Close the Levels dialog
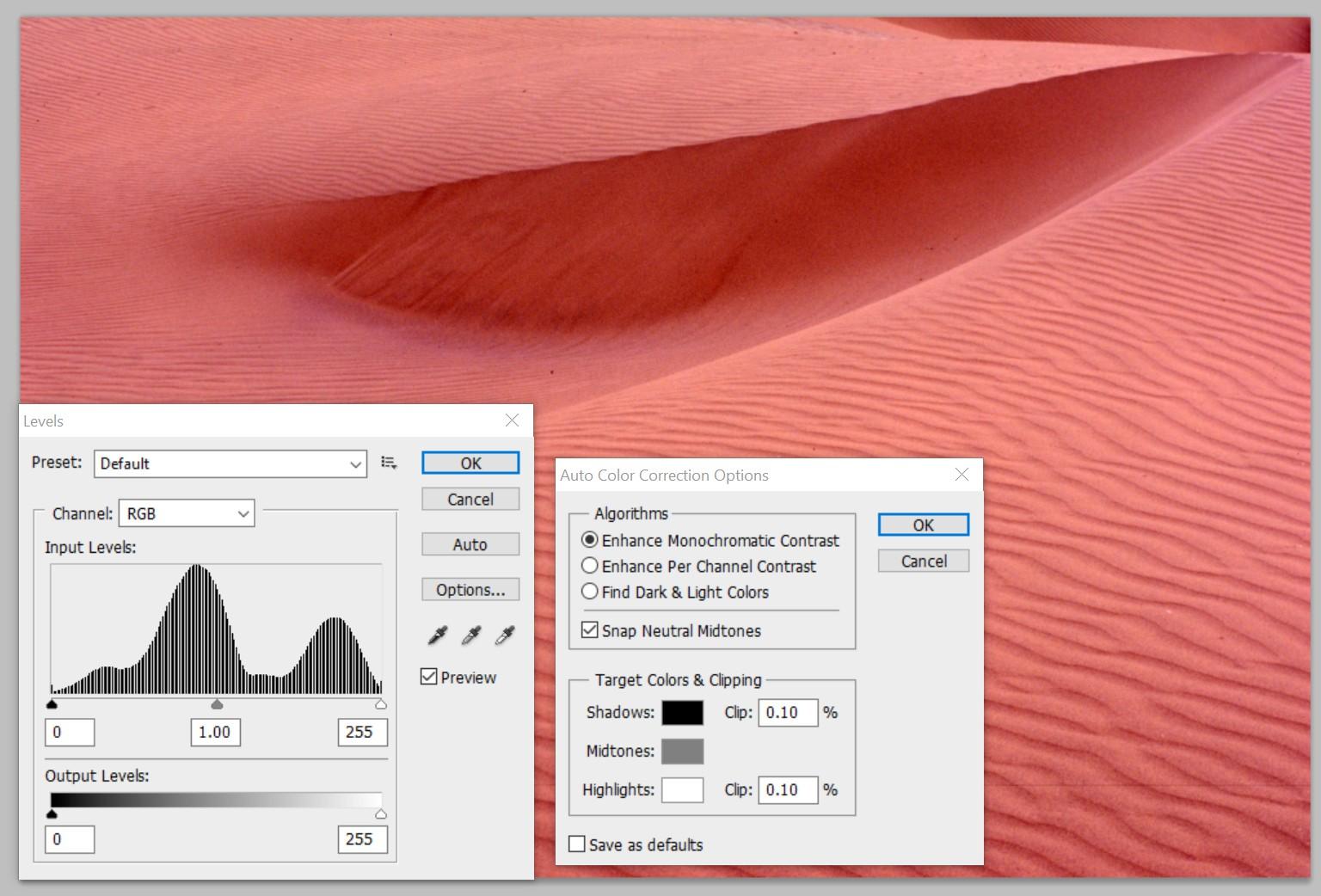The height and width of the screenshot is (896, 1321). point(512,420)
